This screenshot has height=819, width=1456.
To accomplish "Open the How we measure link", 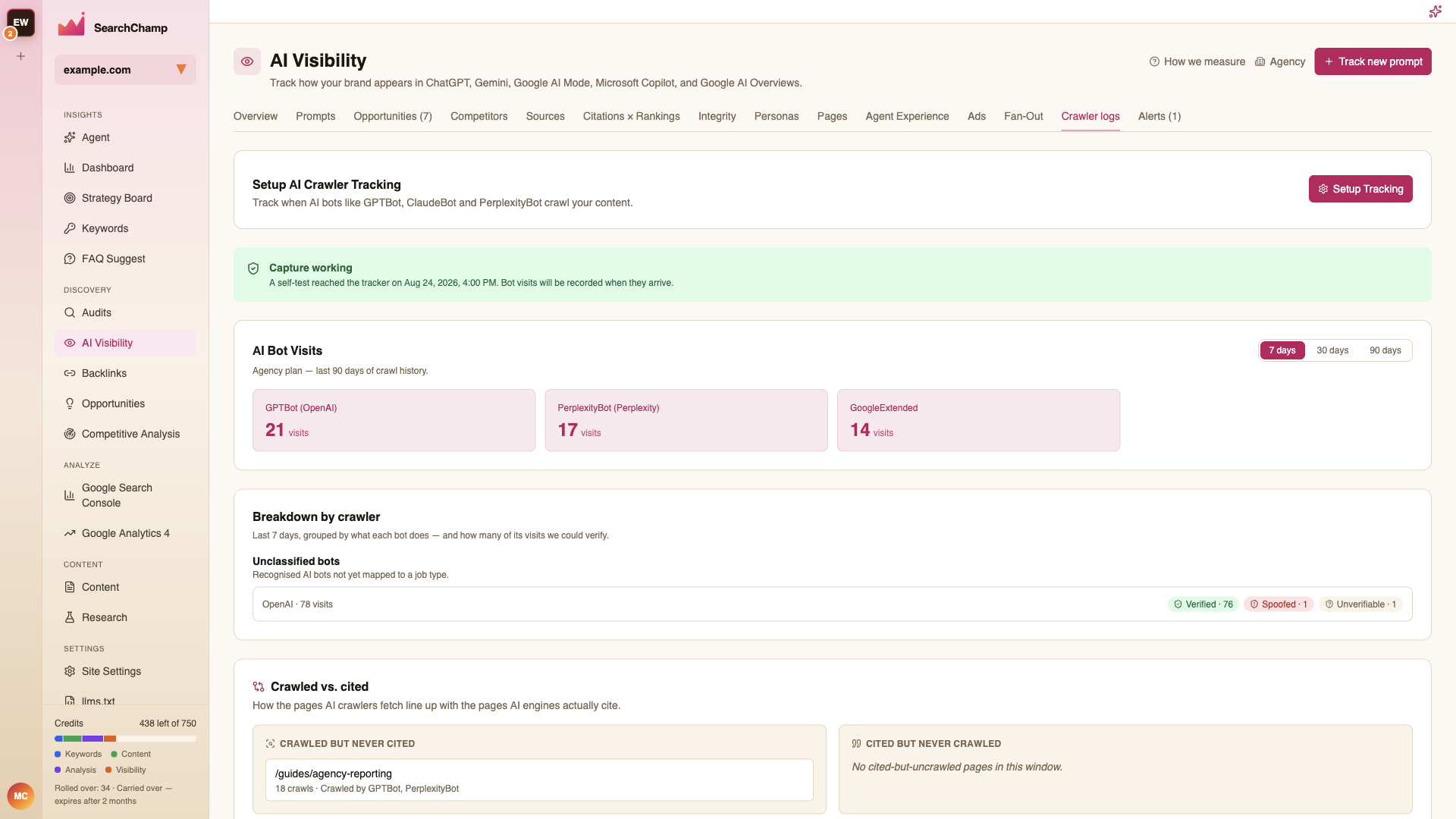I will pyautogui.click(x=1197, y=61).
